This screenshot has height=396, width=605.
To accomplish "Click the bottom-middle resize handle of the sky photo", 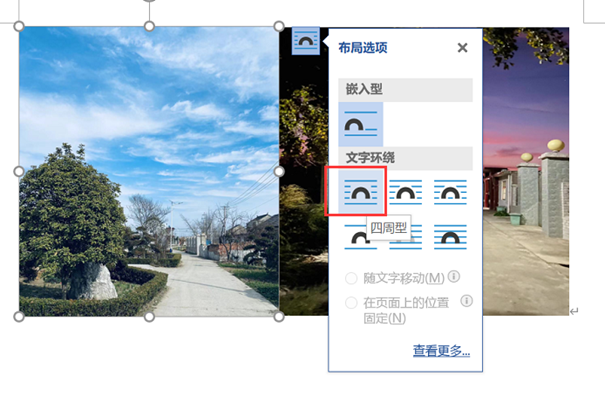I will pyautogui.click(x=149, y=317).
